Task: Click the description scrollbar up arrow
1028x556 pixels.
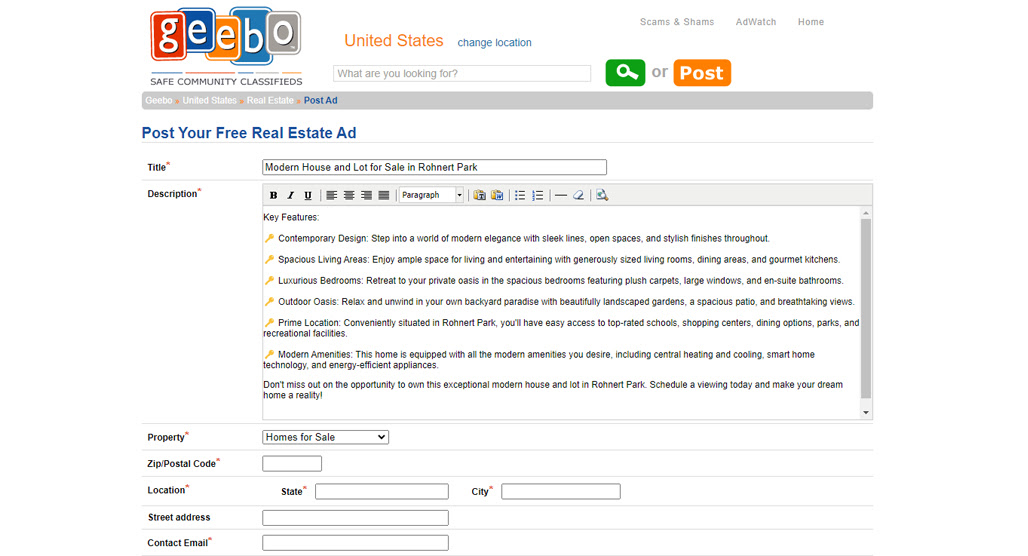Action: (x=866, y=213)
